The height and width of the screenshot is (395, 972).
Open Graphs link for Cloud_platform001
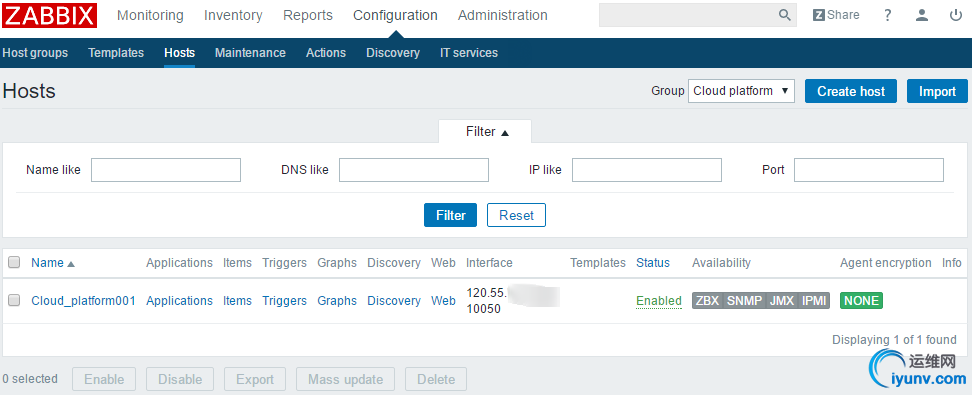(337, 301)
